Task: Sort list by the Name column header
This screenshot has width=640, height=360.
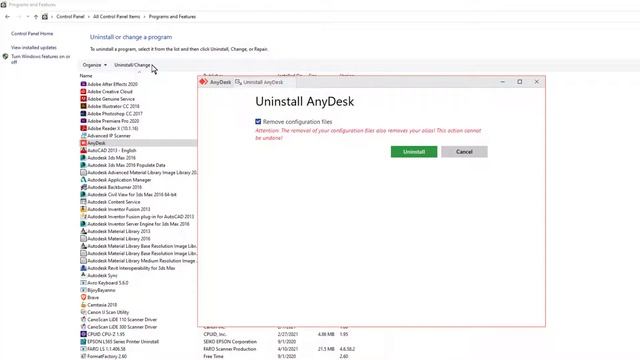Action: click(86, 76)
